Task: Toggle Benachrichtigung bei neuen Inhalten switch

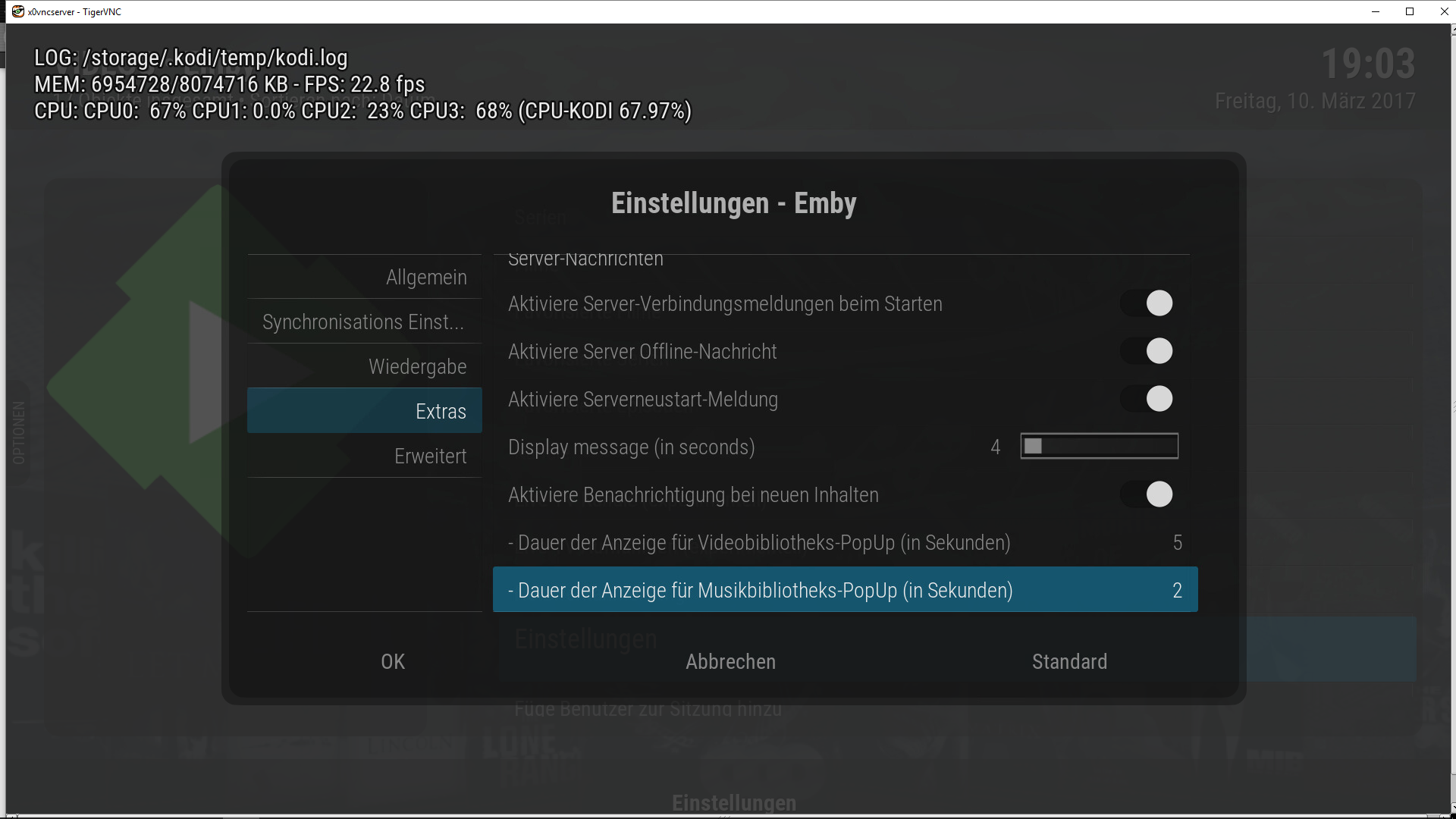Action: [x=1147, y=494]
